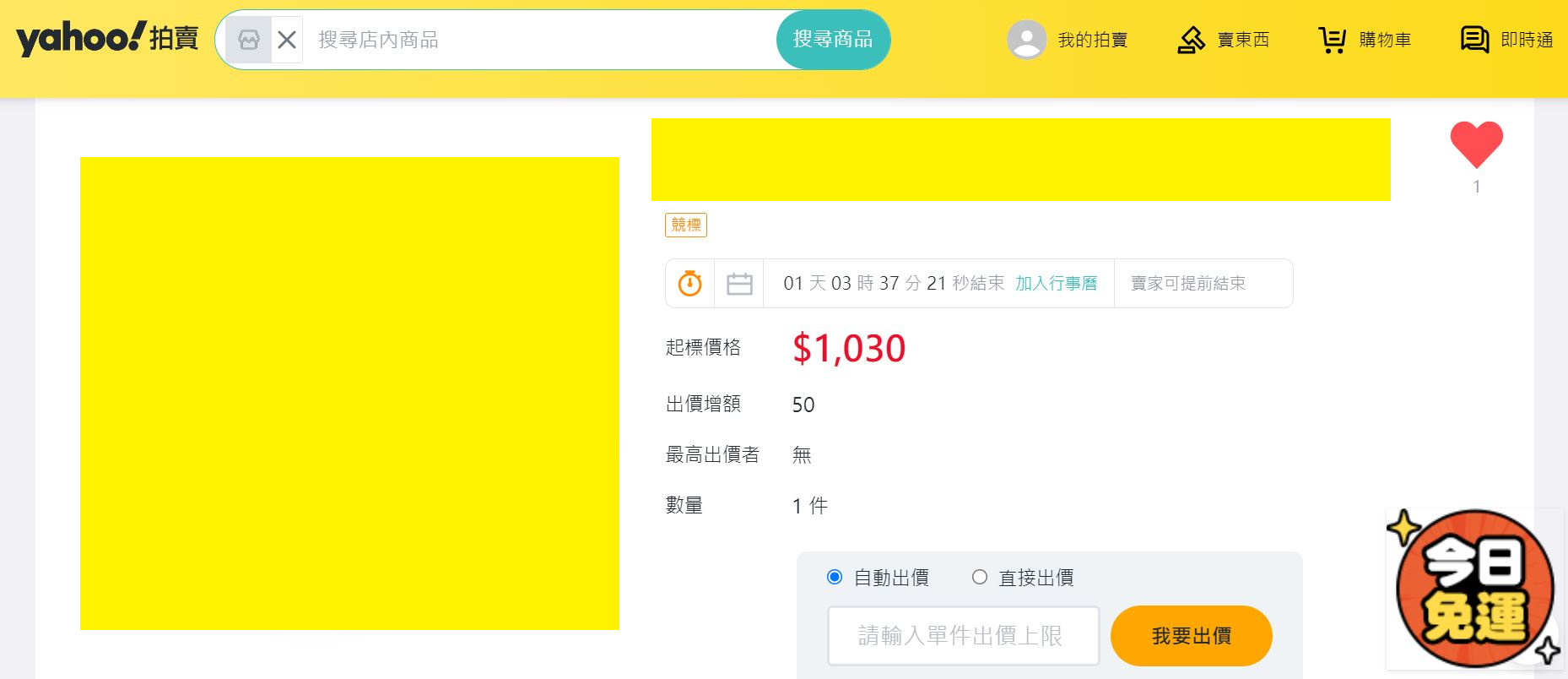The height and width of the screenshot is (679, 1568).
Task: Open the user avatar profile icon
Action: [1026, 40]
